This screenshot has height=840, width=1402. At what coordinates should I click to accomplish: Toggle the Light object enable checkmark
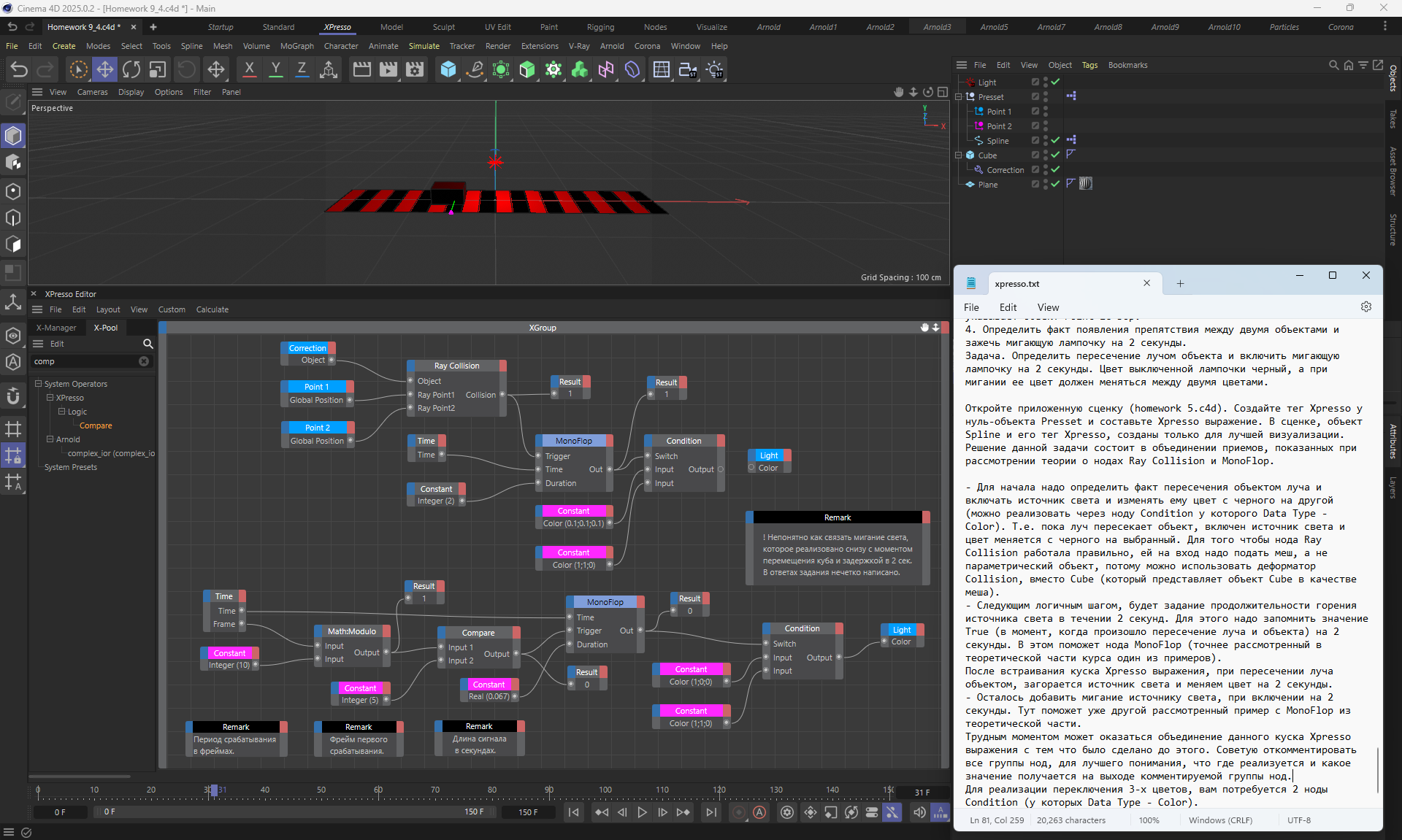point(1055,82)
